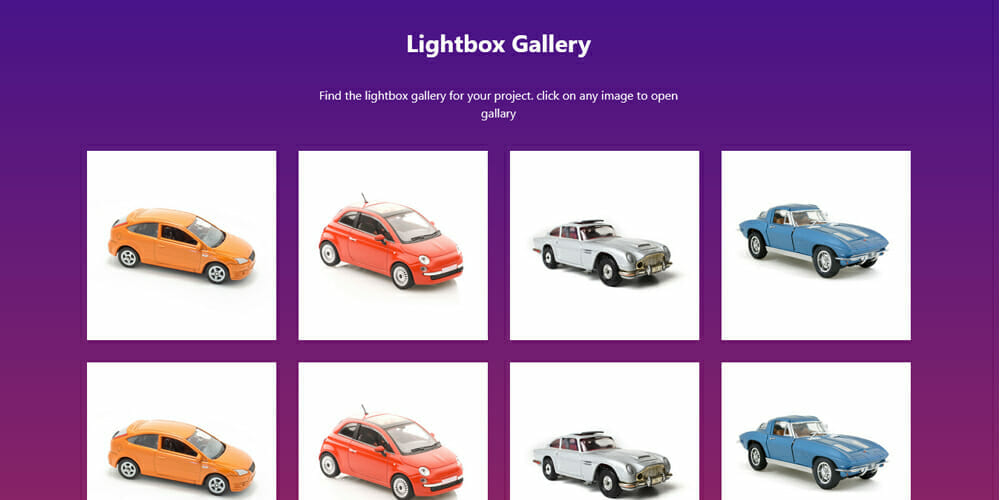Click the first-row red Fiat's round headlight

(x=424, y=260)
